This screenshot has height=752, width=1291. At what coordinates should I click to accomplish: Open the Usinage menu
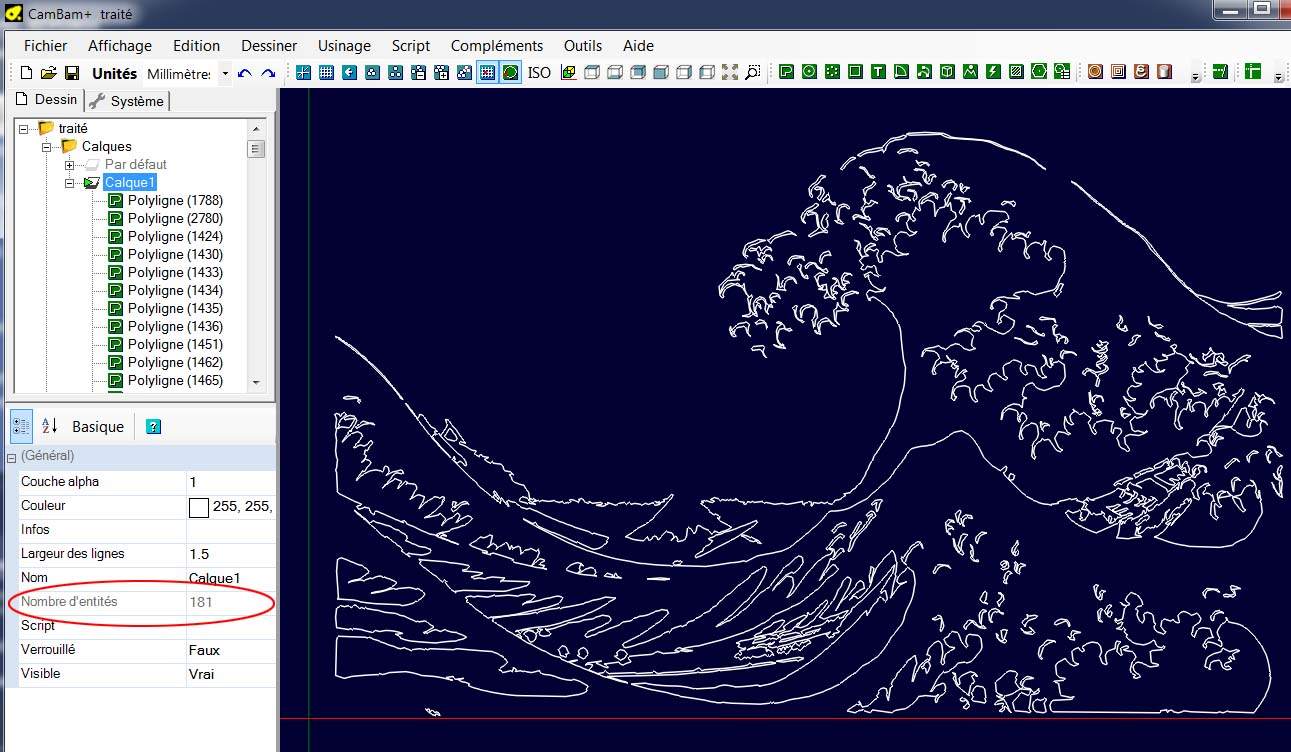[344, 45]
